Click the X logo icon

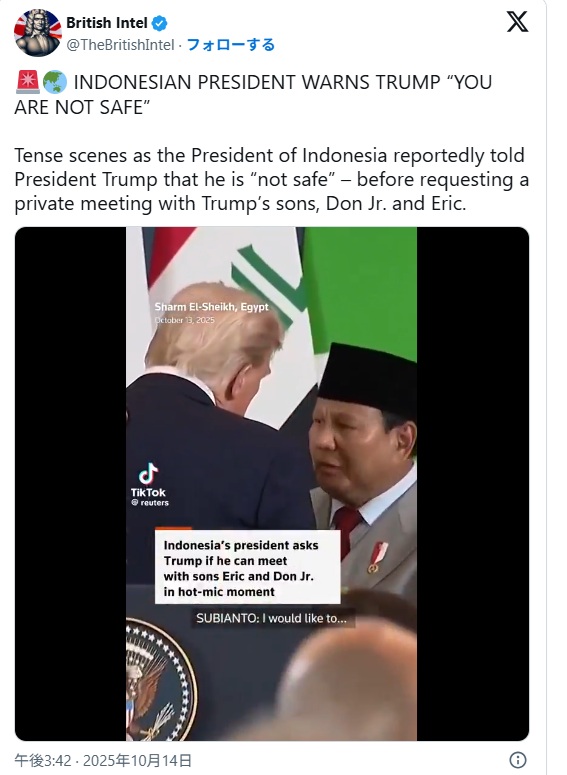tap(517, 22)
